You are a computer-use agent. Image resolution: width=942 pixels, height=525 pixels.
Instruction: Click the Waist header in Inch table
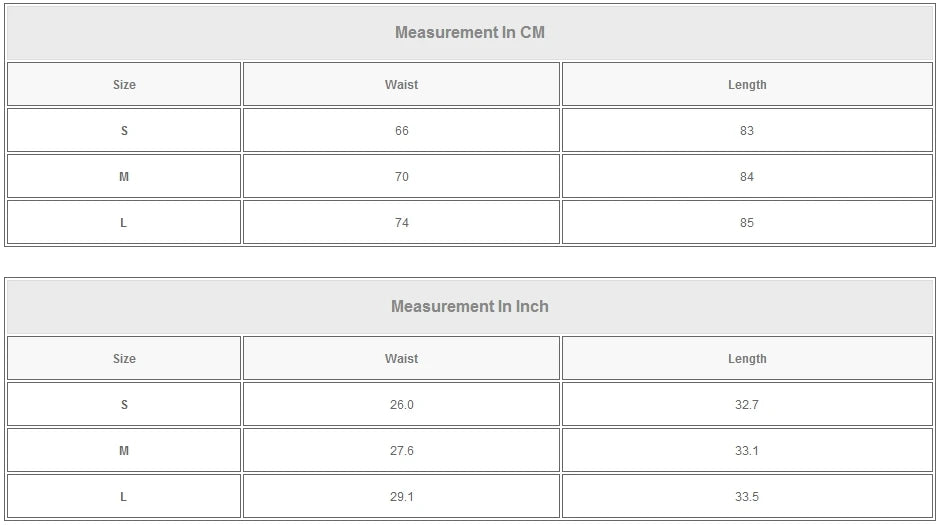pos(401,359)
